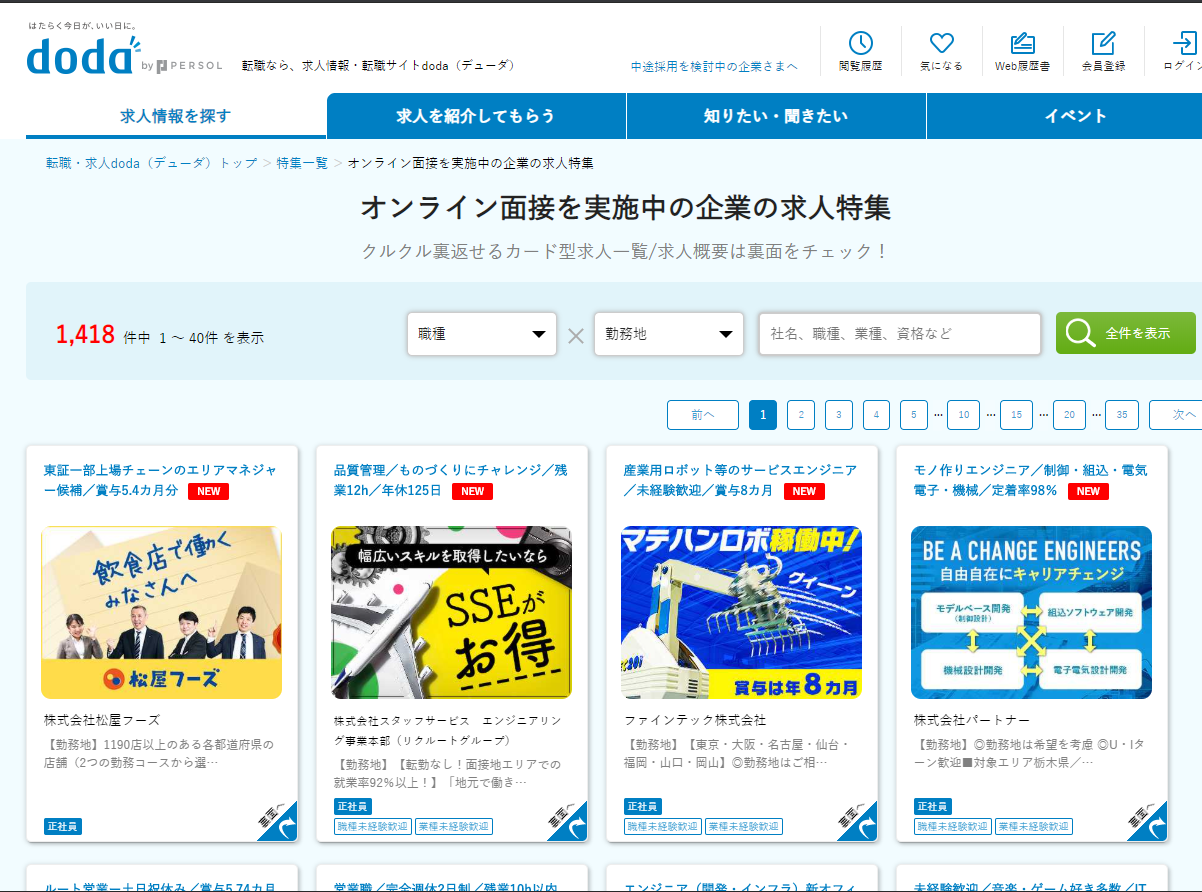Select the 求人情報を探す tab
Viewport: 1202px width, 892px height.
(x=176, y=116)
